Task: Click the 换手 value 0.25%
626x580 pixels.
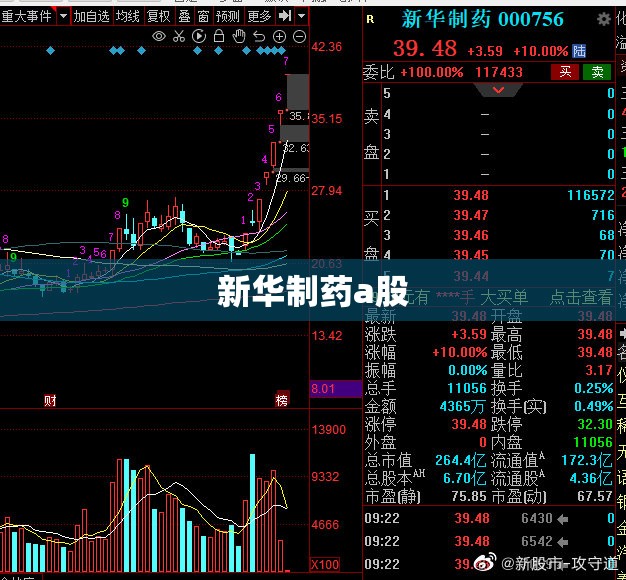Action: point(594,388)
